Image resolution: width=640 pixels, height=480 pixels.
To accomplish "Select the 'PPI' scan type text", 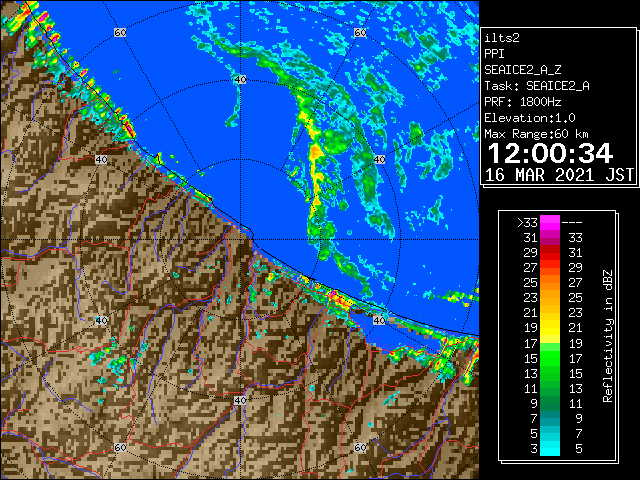I will point(494,54).
